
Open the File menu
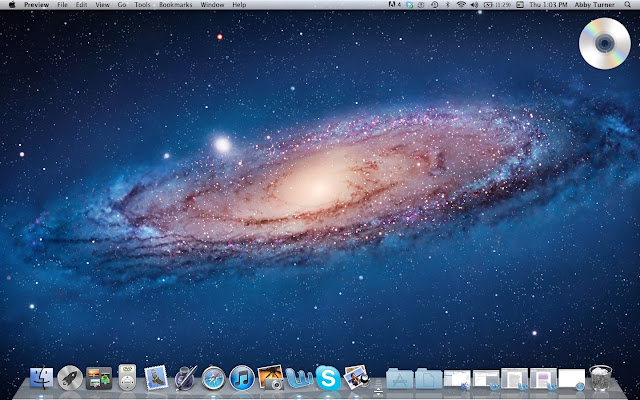pyautogui.click(x=62, y=5)
